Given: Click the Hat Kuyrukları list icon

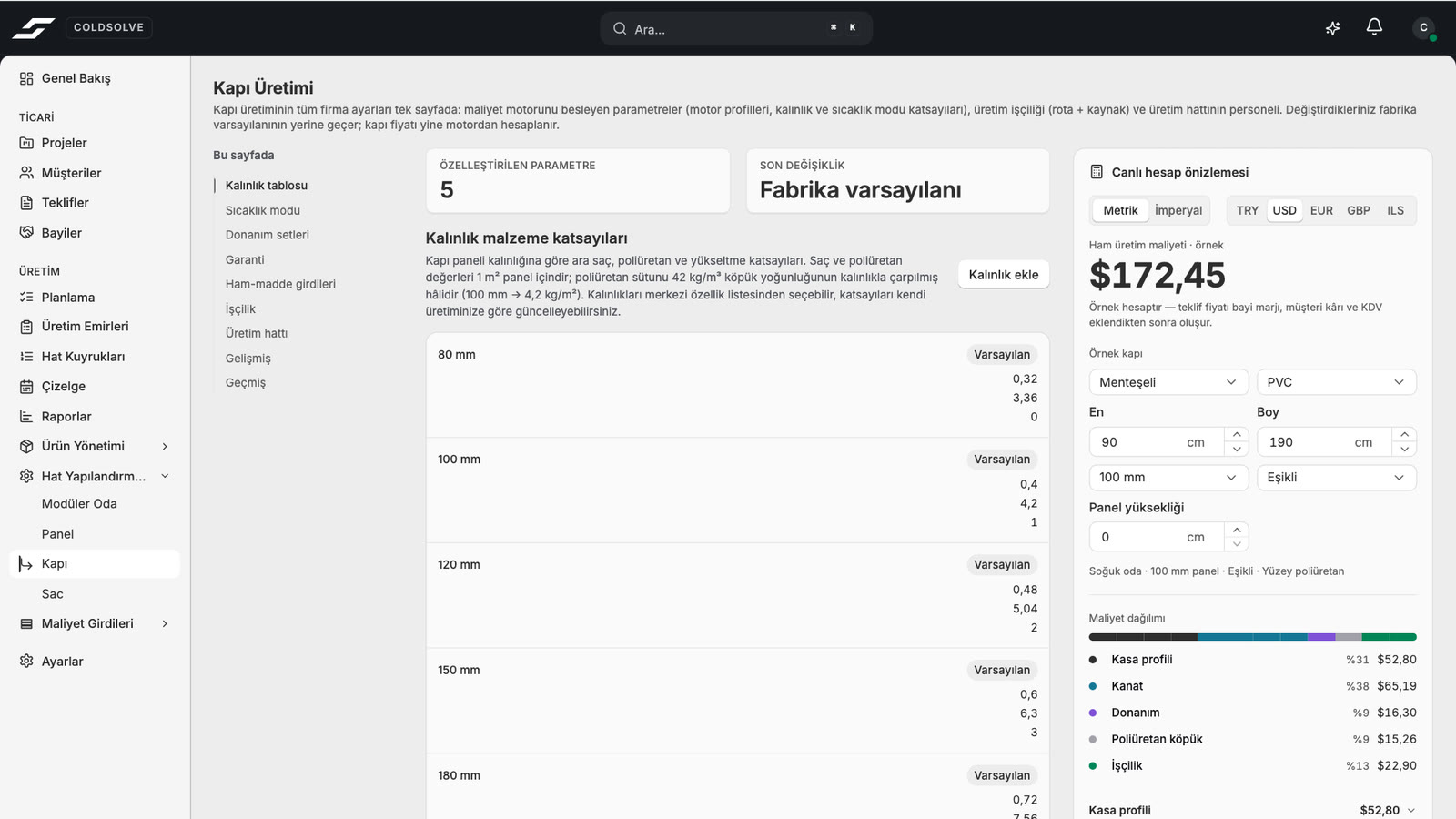Looking at the screenshot, I should coord(26,357).
